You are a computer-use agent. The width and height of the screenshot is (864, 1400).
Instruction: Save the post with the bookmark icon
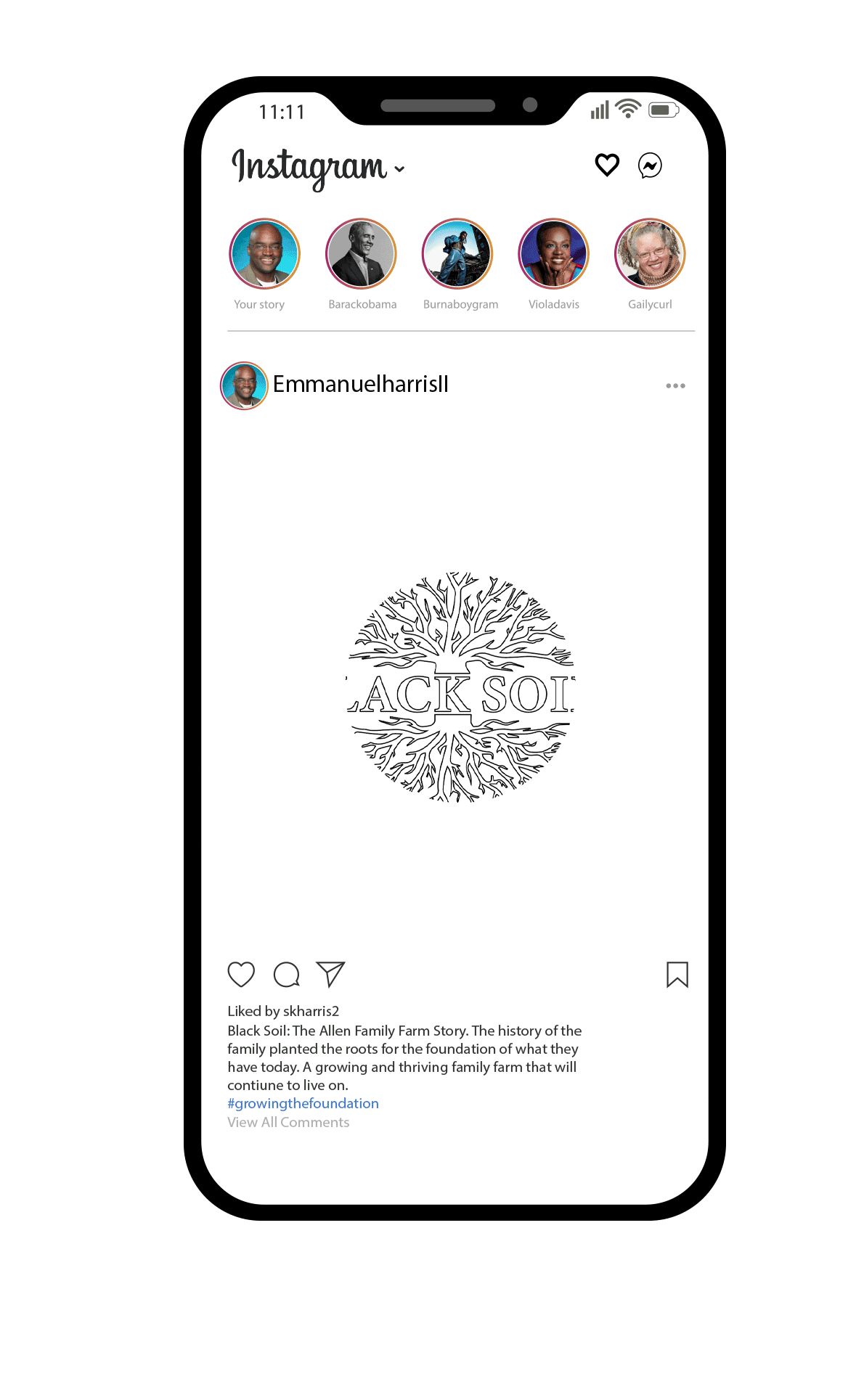(677, 975)
